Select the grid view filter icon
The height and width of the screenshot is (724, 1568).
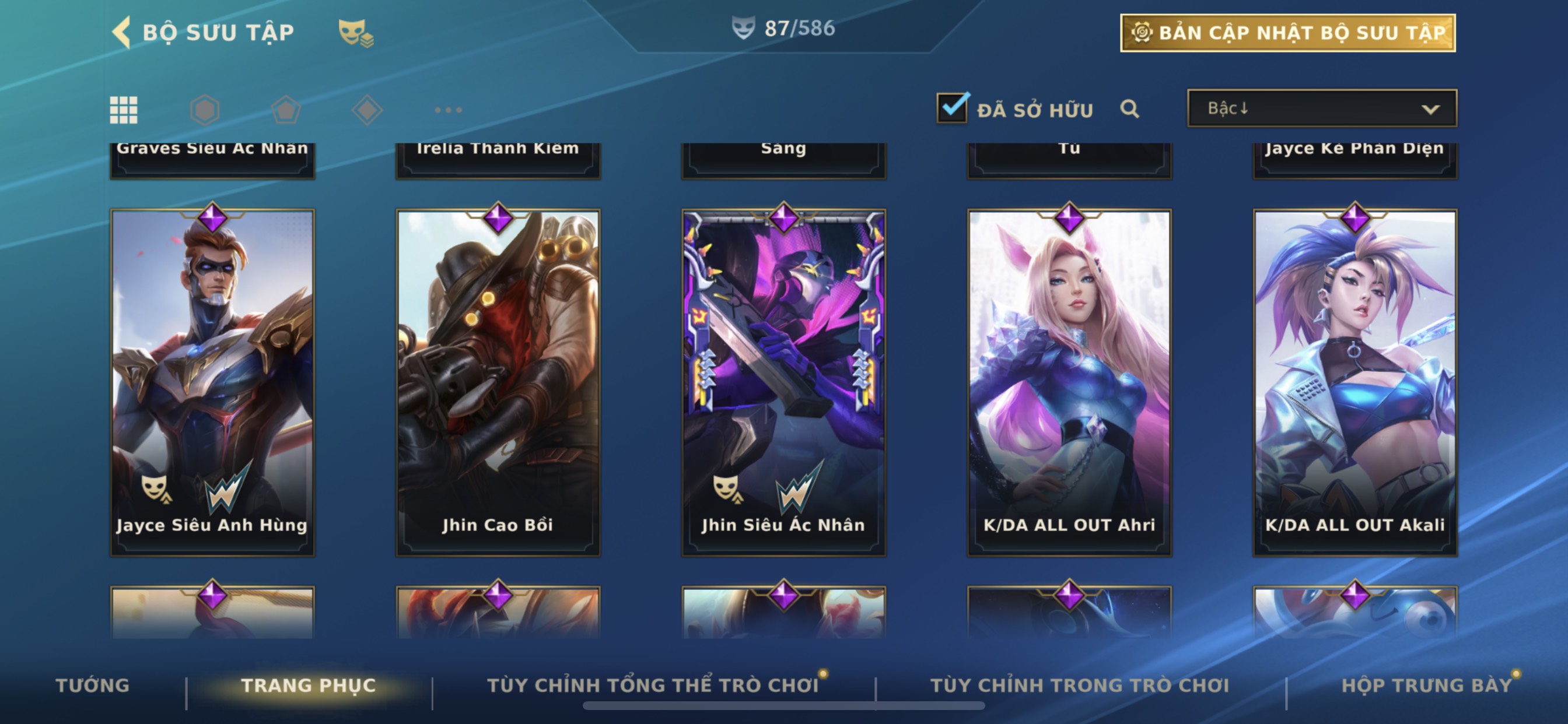tap(124, 110)
